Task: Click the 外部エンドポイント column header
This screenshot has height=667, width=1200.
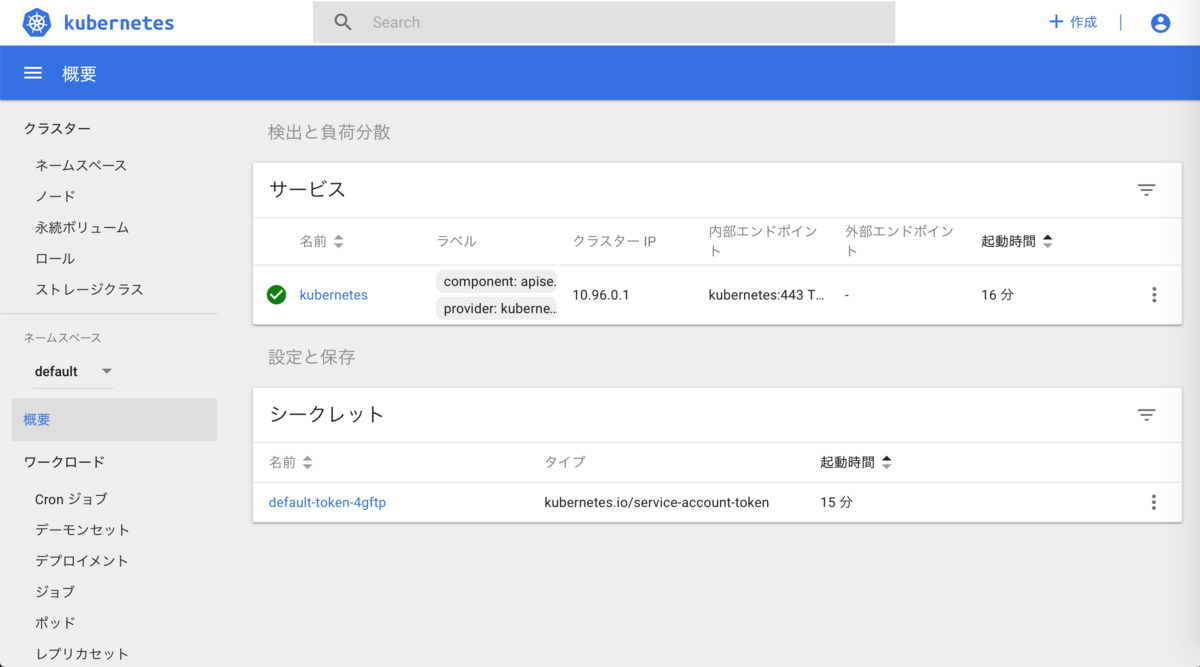Action: 899,241
